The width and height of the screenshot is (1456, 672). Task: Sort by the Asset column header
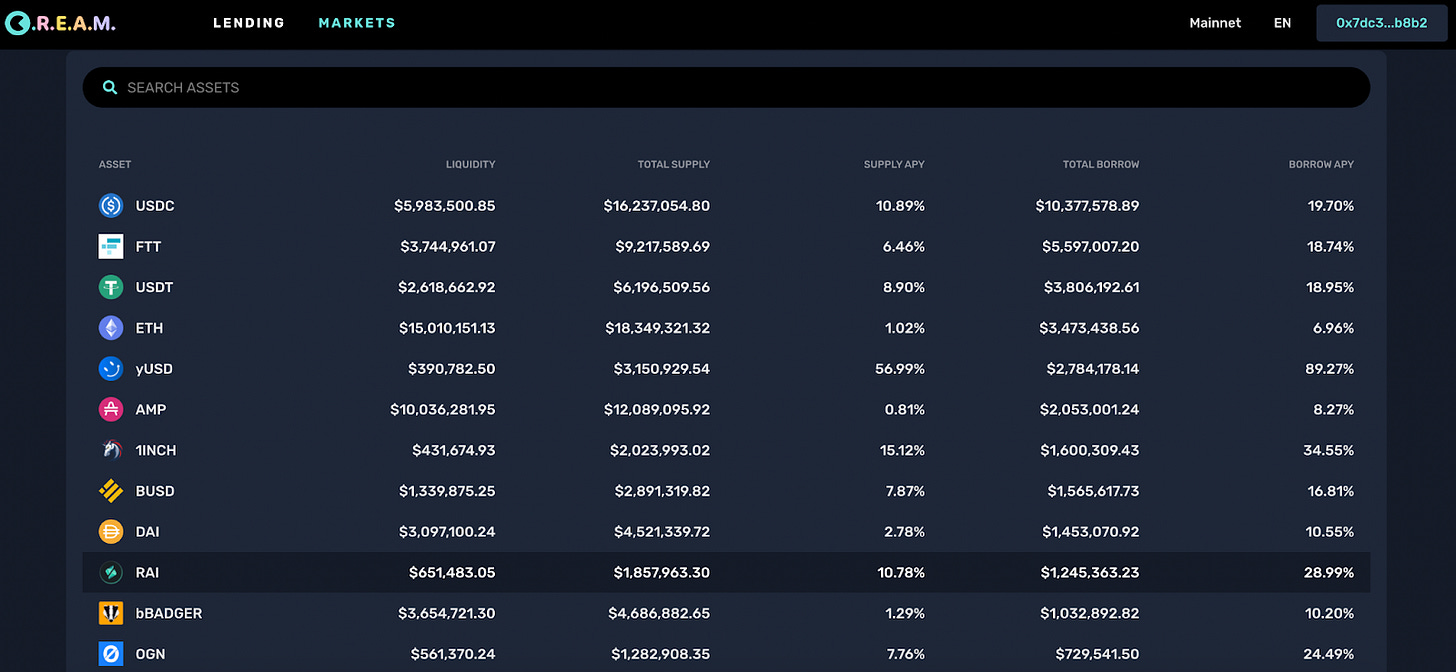click(x=115, y=164)
